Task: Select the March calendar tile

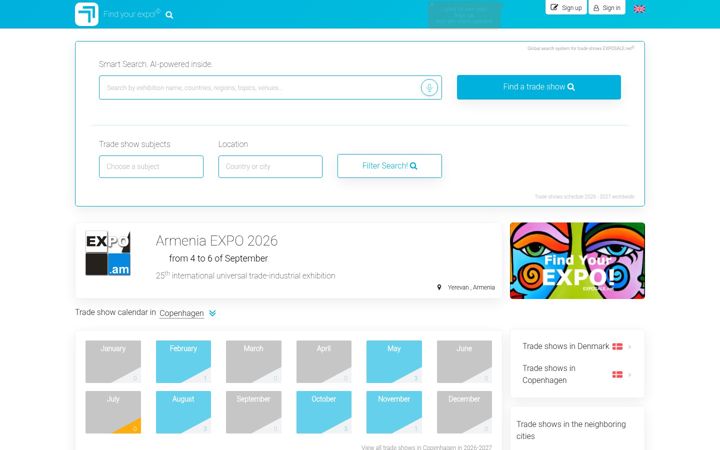Action: click(x=253, y=361)
